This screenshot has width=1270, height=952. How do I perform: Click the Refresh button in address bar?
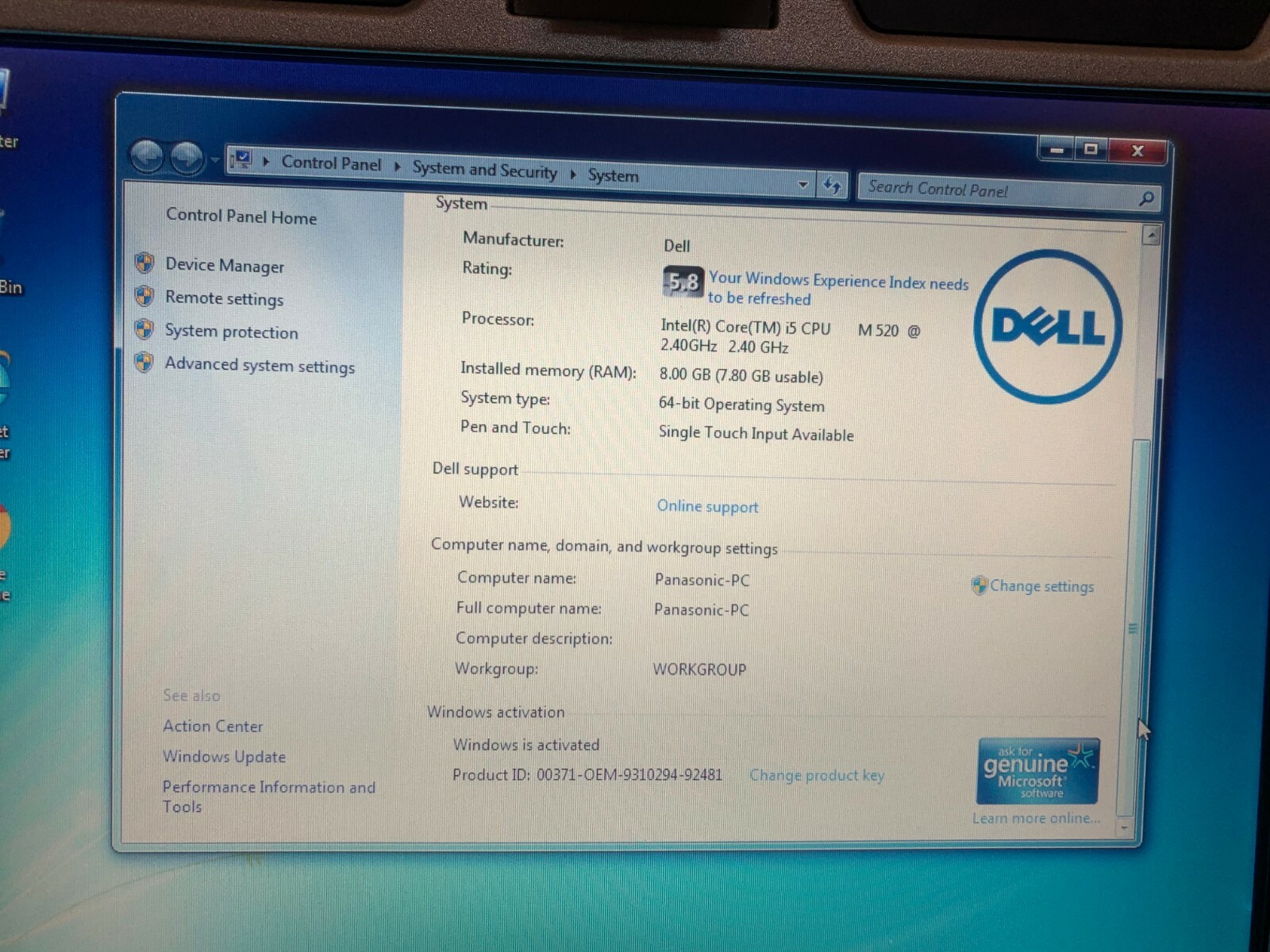pyautogui.click(x=832, y=186)
